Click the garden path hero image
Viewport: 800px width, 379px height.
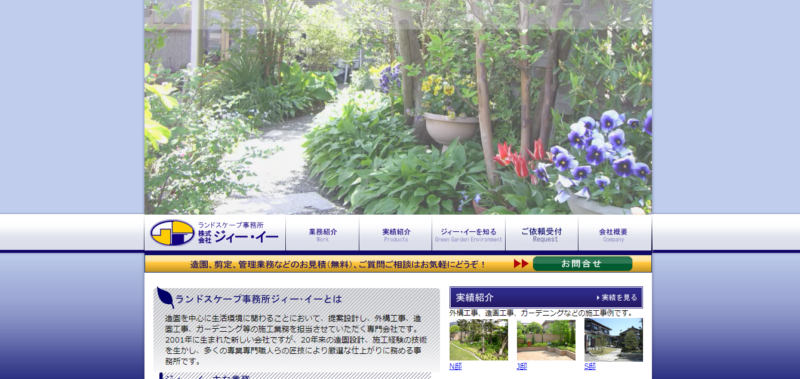tap(398, 107)
